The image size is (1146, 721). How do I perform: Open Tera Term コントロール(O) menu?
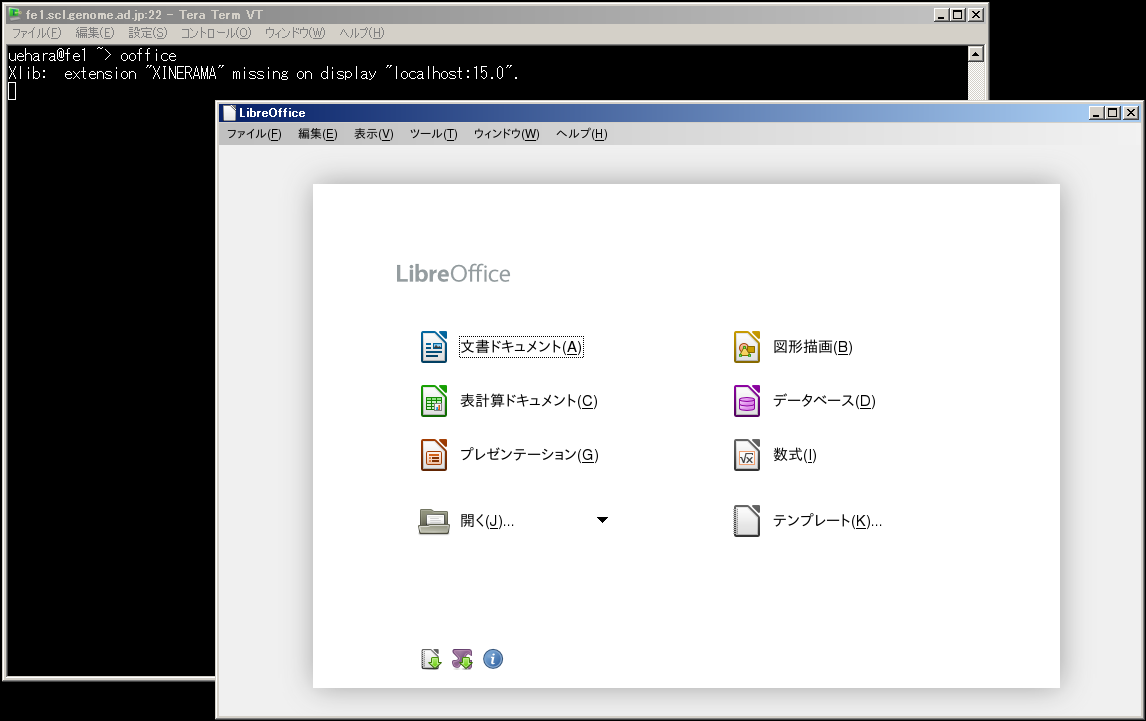[216, 33]
